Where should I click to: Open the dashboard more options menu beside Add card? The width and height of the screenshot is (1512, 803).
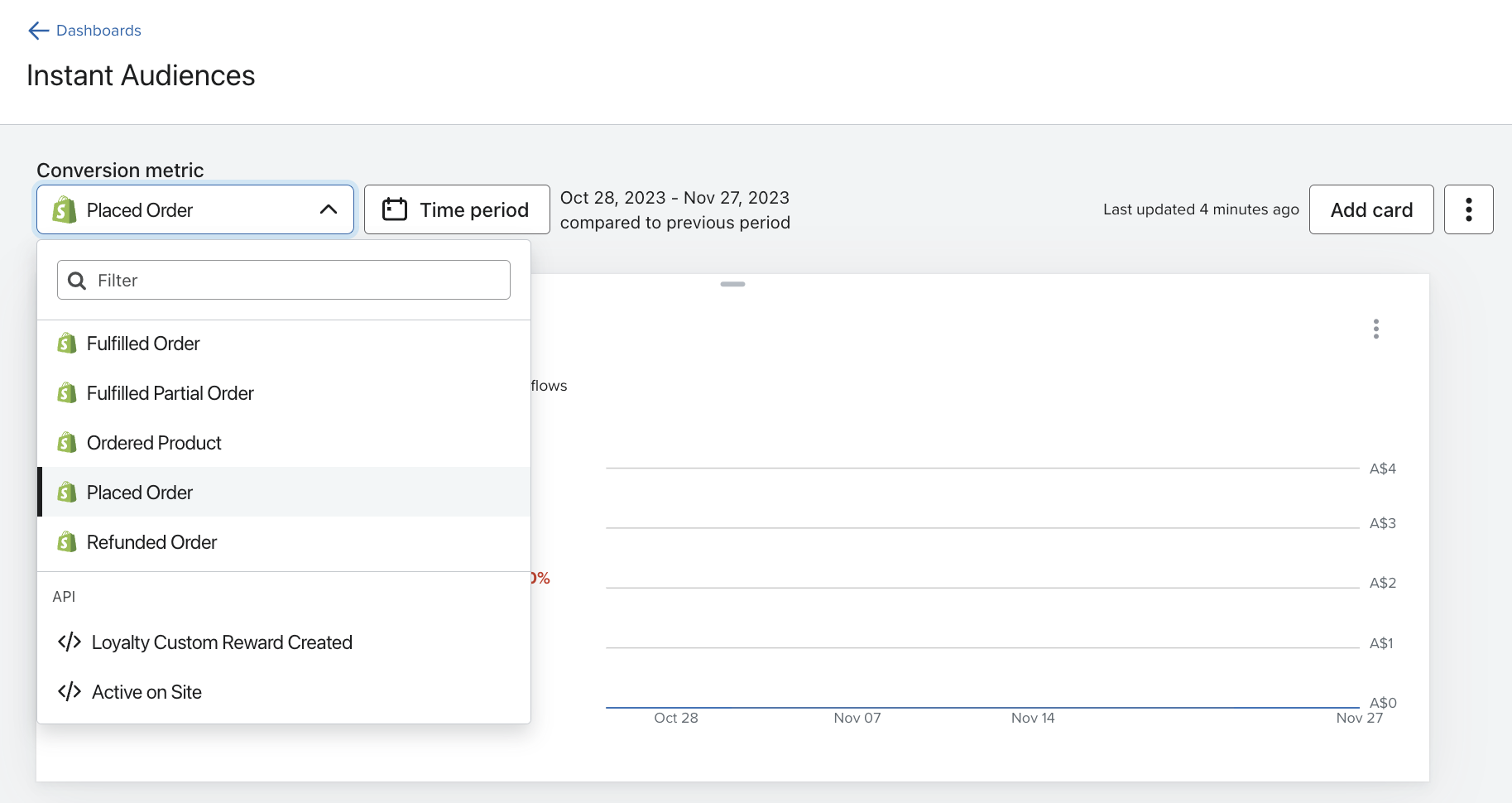click(x=1469, y=209)
